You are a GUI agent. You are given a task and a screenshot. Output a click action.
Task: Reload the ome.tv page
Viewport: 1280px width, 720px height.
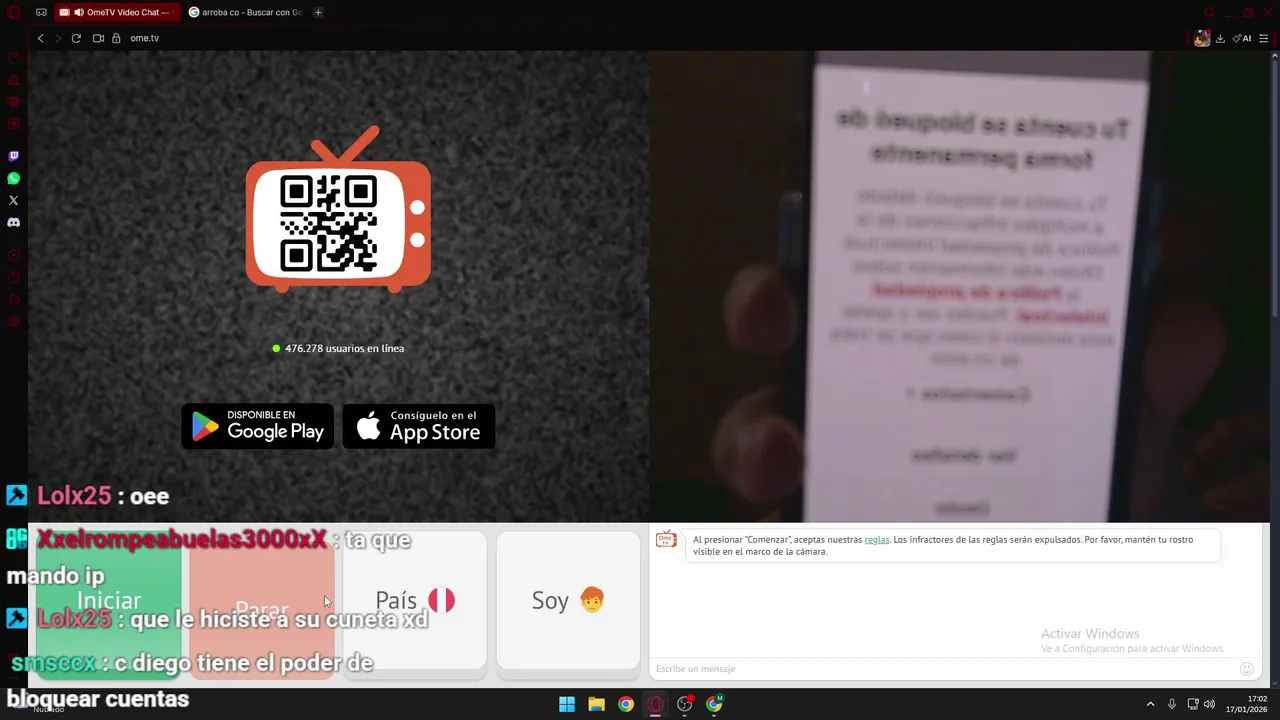tap(76, 38)
